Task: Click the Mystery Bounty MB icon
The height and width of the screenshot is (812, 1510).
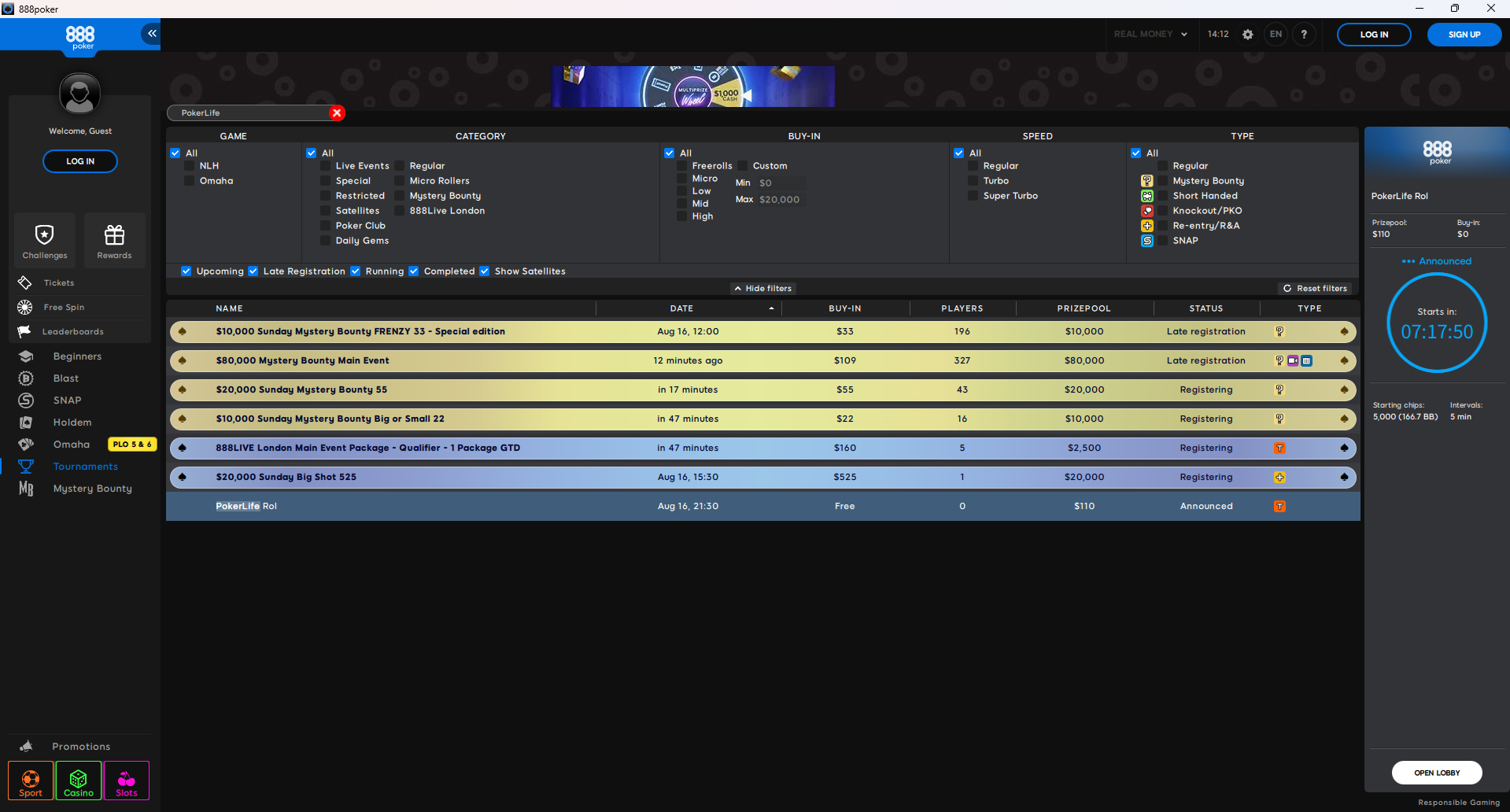Action: pyautogui.click(x=26, y=489)
